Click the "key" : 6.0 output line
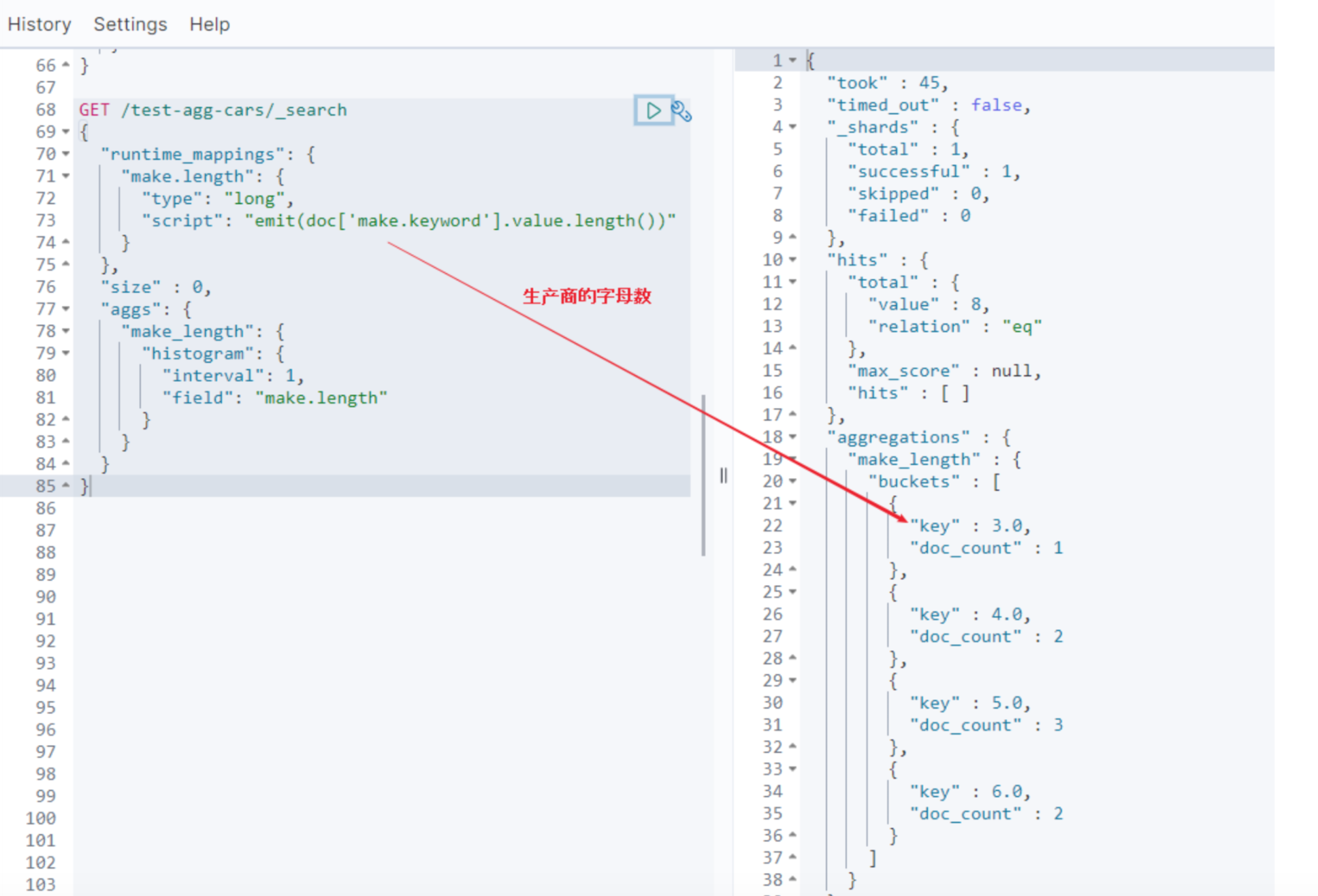The width and height of the screenshot is (1318, 896). tap(970, 791)
